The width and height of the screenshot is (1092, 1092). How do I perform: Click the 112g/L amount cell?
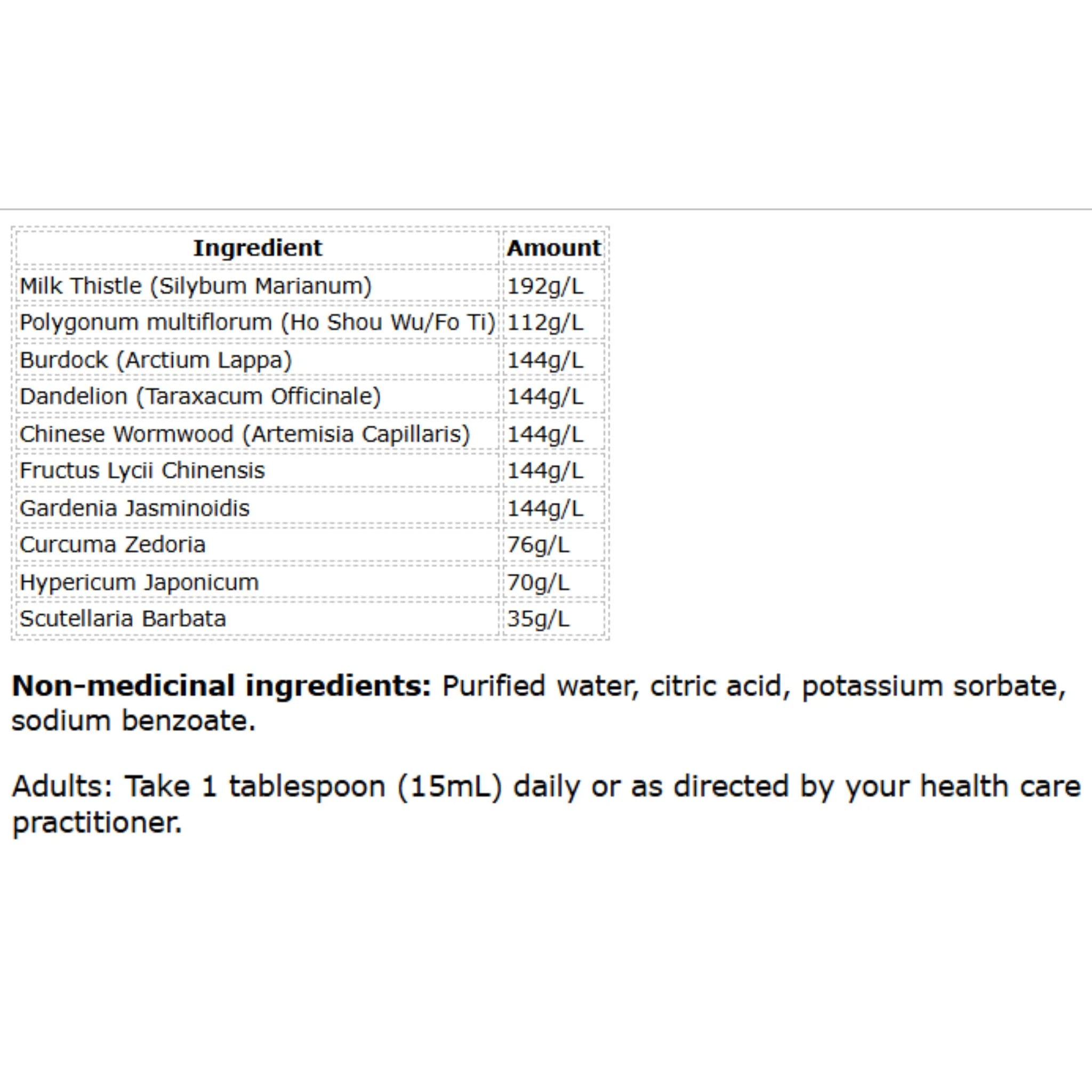tap(553, 322)
